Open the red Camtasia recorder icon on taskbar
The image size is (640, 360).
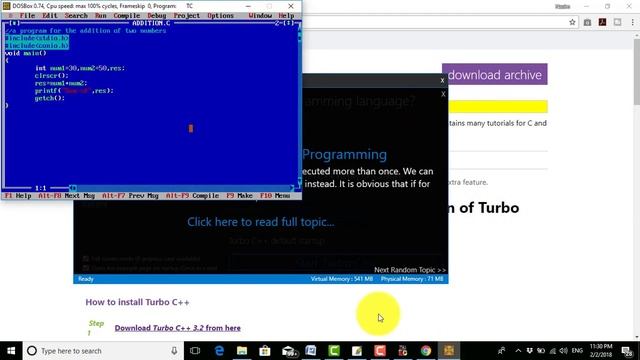(380, 351)
